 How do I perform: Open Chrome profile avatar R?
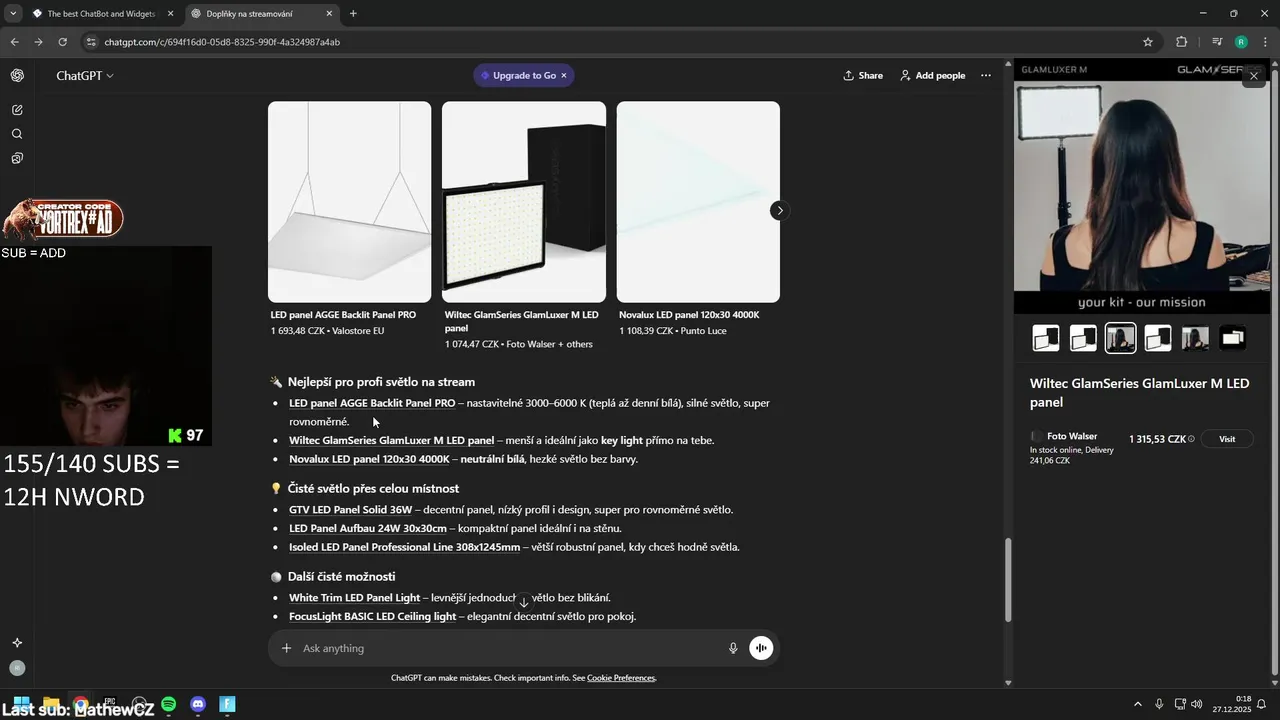pyautogui.click(x=1241, y=42)
